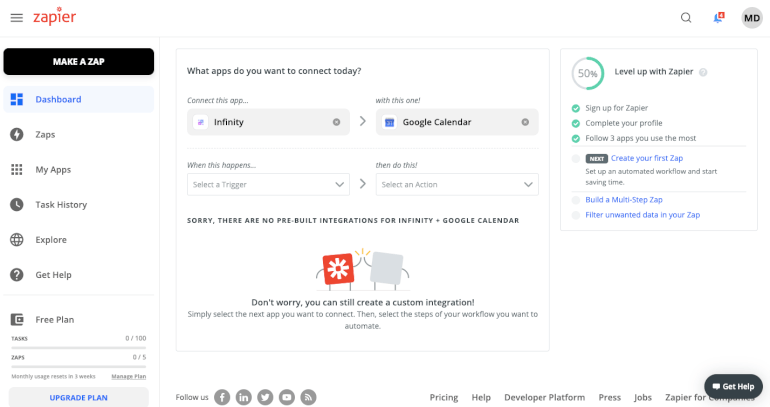Image resolution: width=770 pixels, height=407 pixels.
Task: Open Zapier's LinkedIn page icon
Action: point(244,397)
